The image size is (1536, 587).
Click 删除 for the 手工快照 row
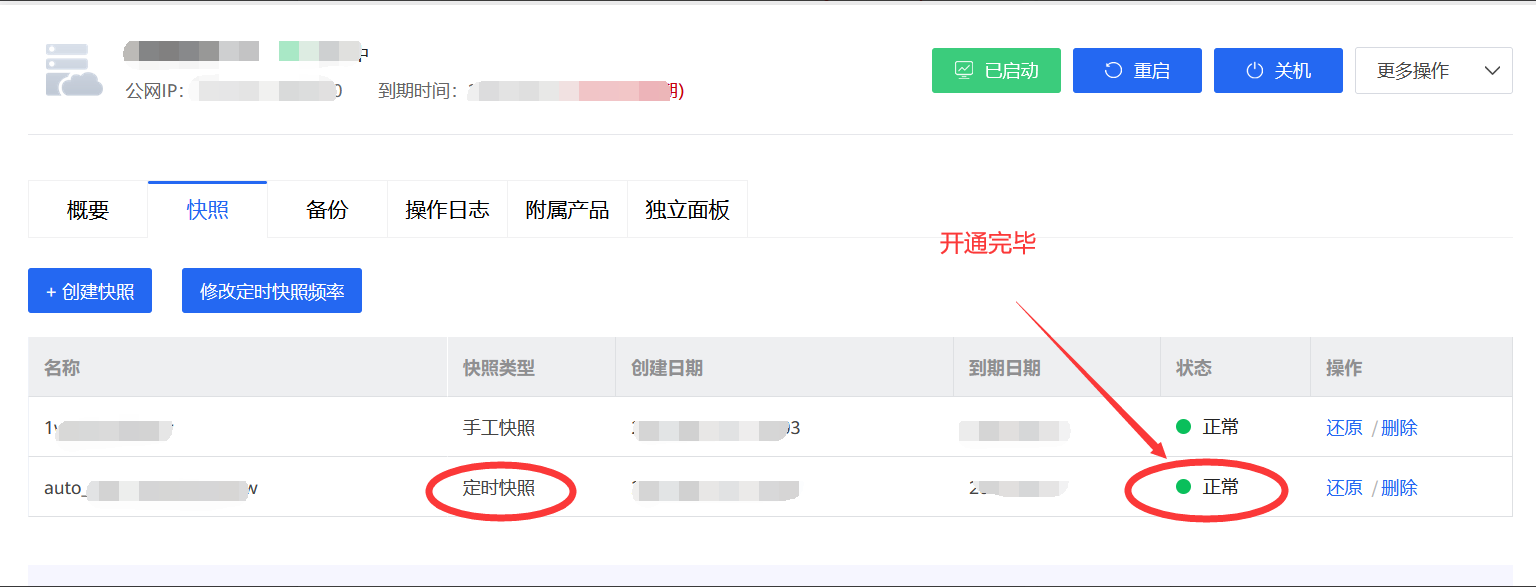1399,428
